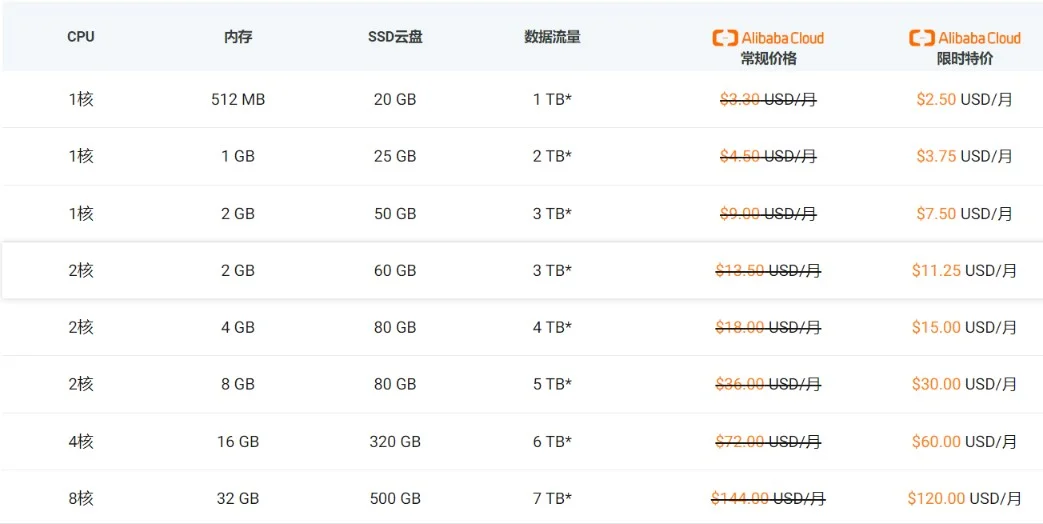Screen dimensions: 1043x524
Task: Pick the $30.00 USD/月 special offer
Action: [964, 385]
